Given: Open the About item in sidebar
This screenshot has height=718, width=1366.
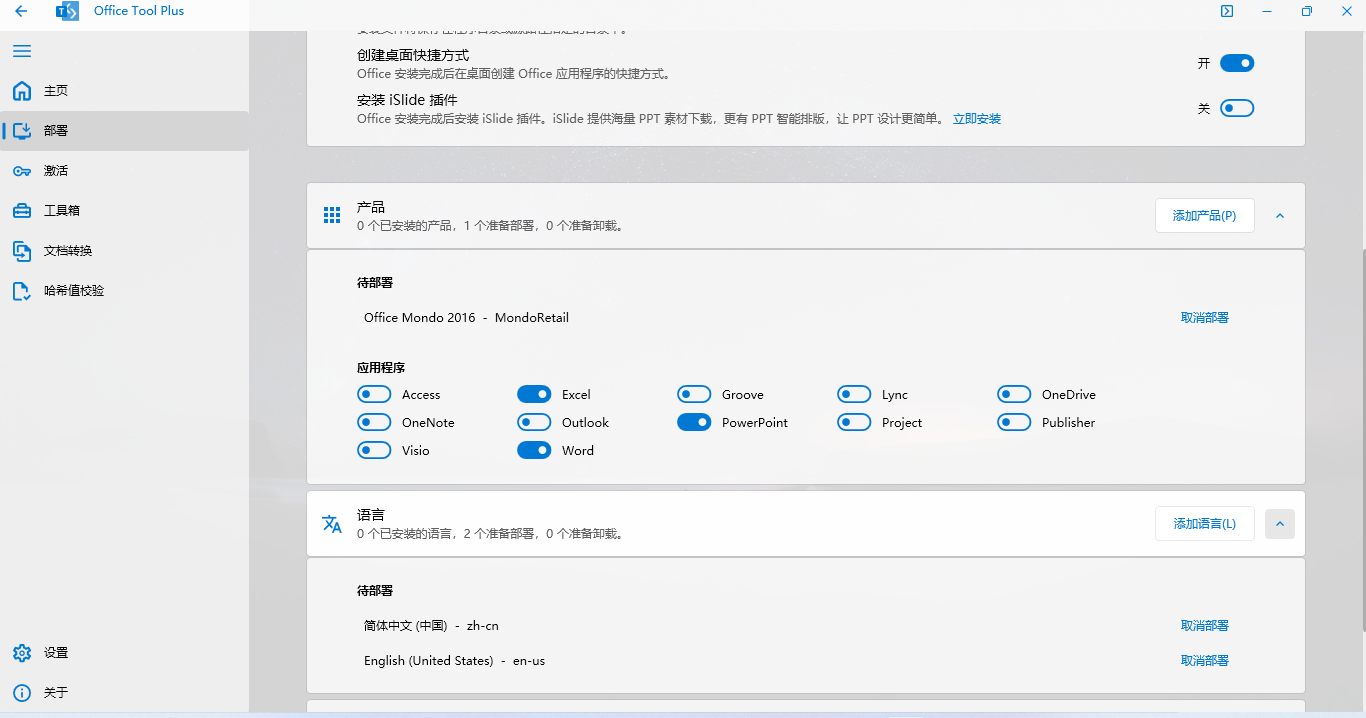Looking at the screenshot, I should click(56, 693).
